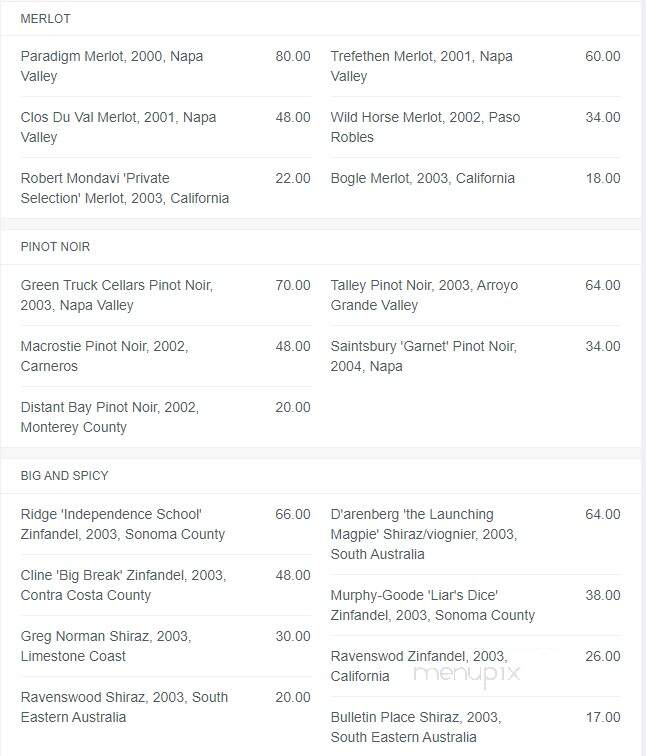Select the BIG AND SPICY section header

(65, 476)
